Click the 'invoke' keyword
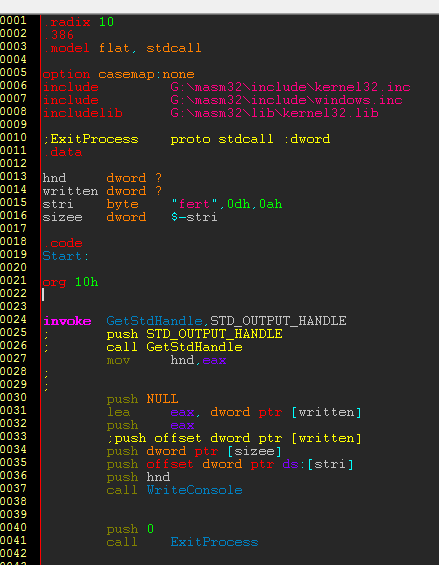Screen dimensions: 439x565 point(67,321)
